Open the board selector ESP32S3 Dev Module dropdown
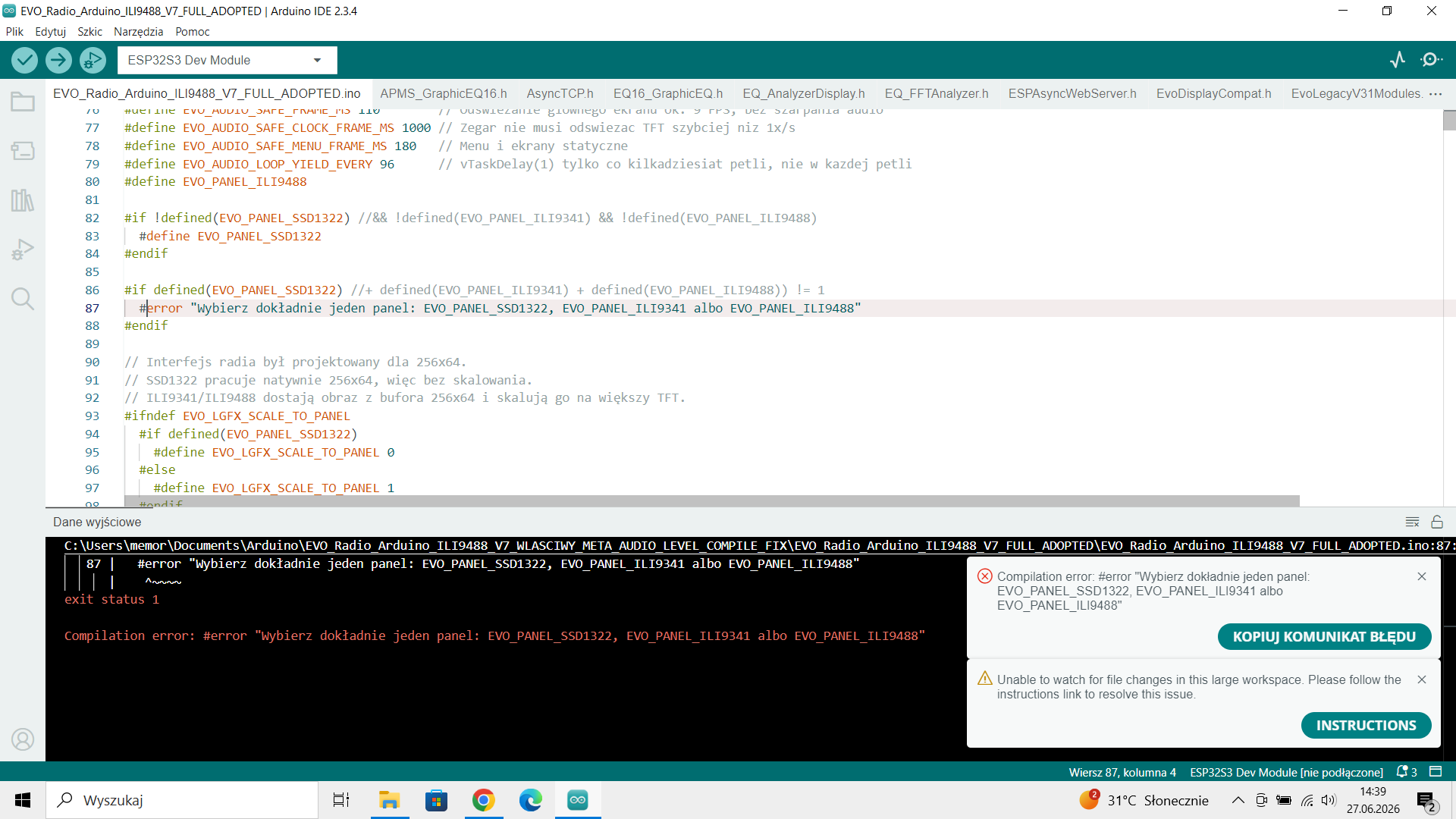 (227, 61)
